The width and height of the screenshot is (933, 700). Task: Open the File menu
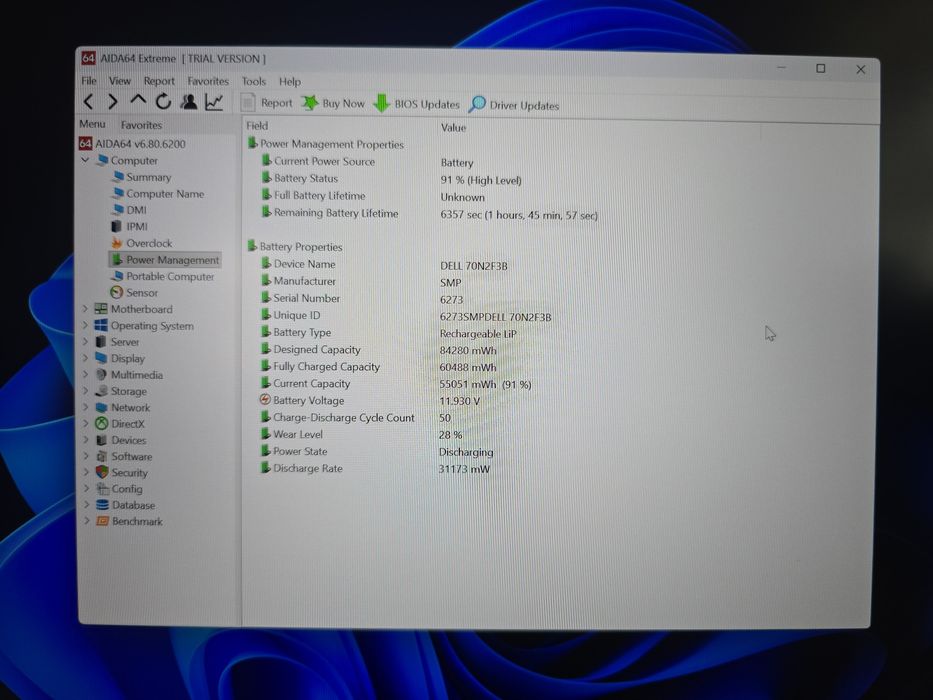coord(89,80)
